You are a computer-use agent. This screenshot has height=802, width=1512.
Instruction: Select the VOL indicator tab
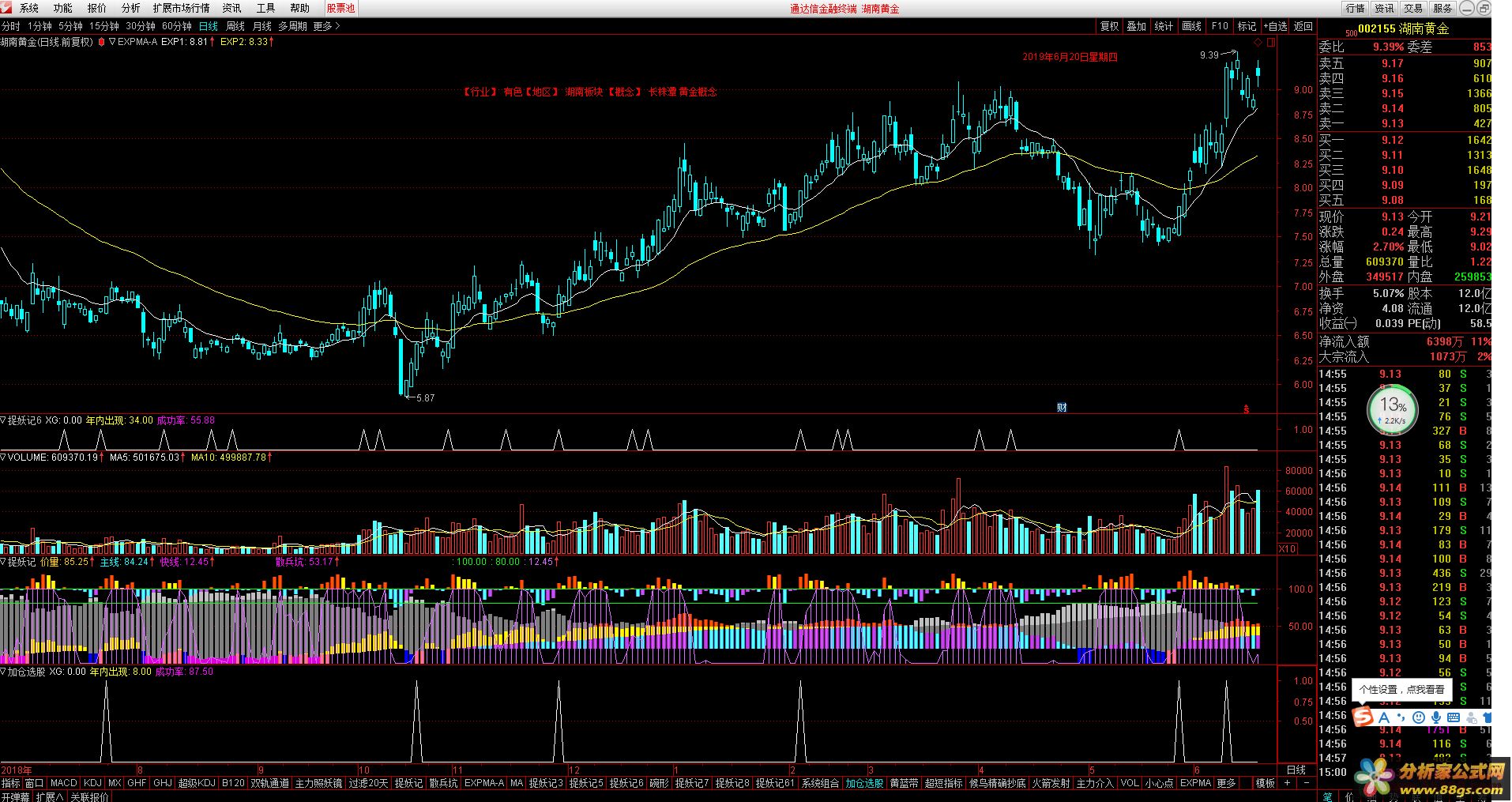point(1130,783)
